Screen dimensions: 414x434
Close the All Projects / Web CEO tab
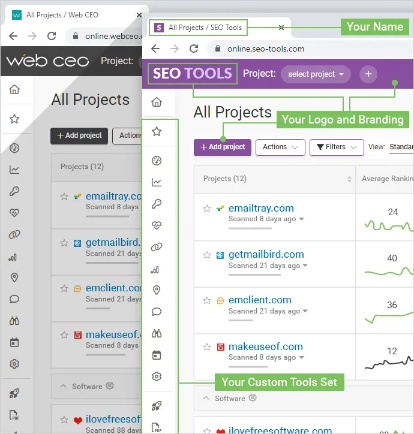coord(139,15)
